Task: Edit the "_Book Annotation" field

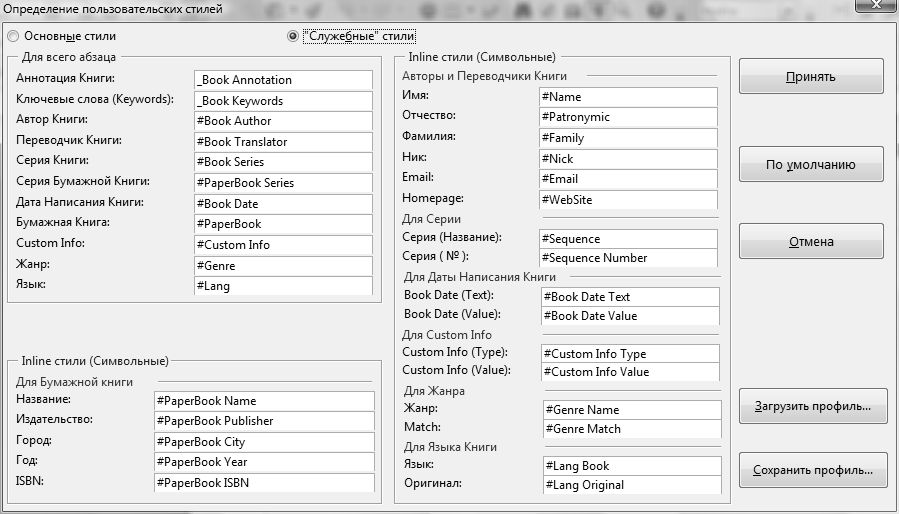Action: tap(283, 80)
